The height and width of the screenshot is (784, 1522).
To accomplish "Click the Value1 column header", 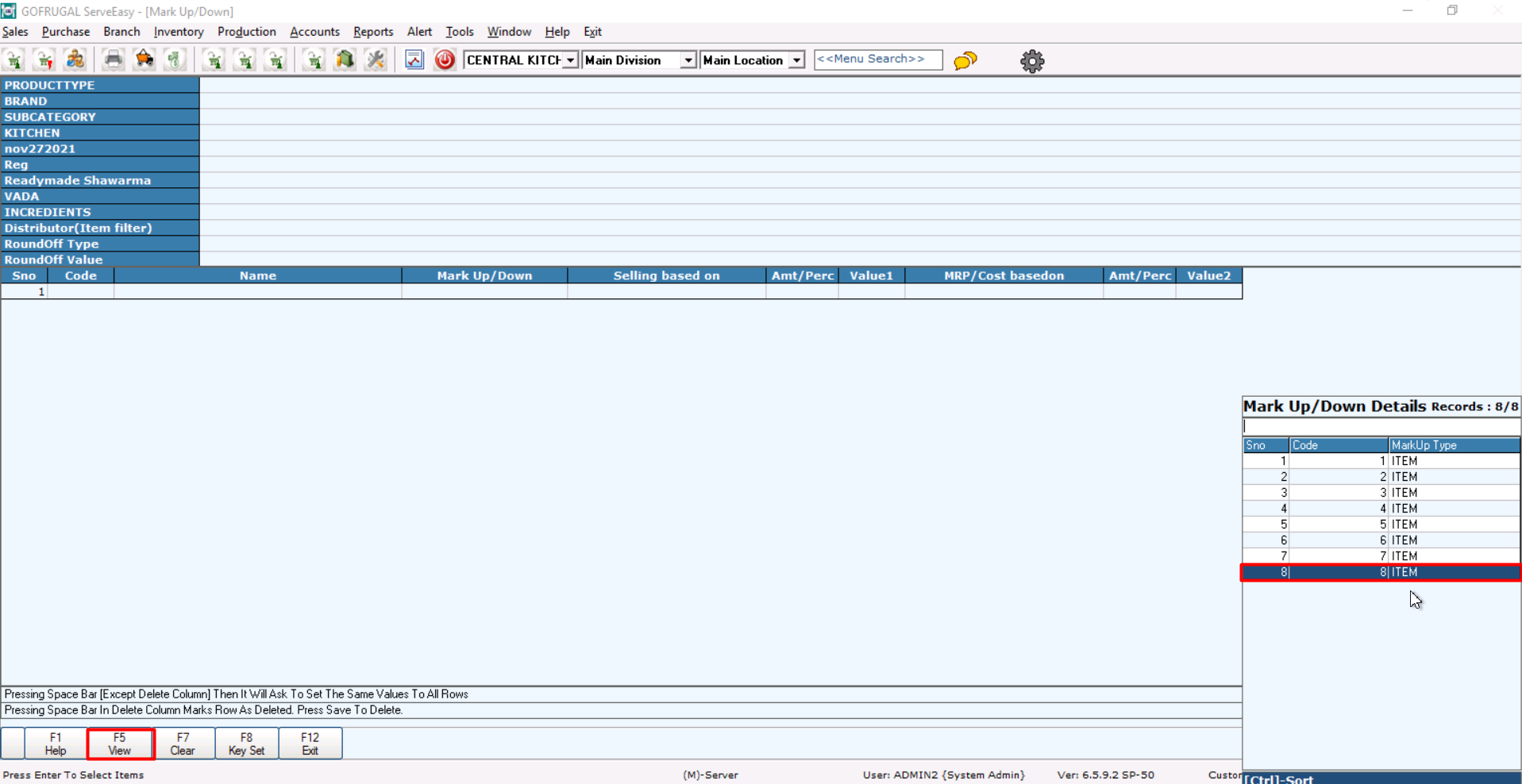I will [872, 275].
